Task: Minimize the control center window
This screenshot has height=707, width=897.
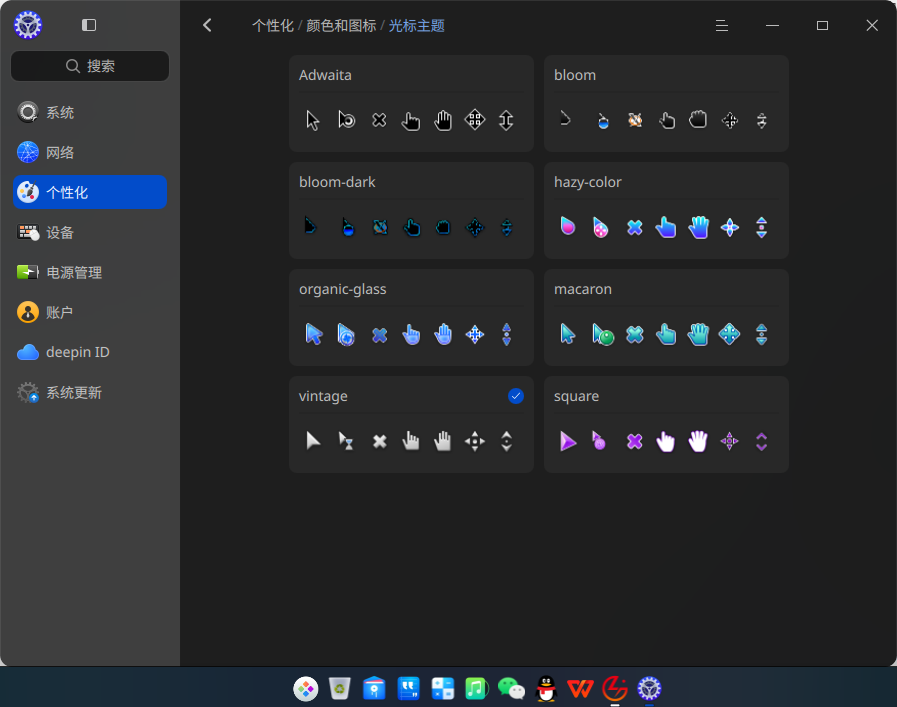Action: click(x=772, y=25)
